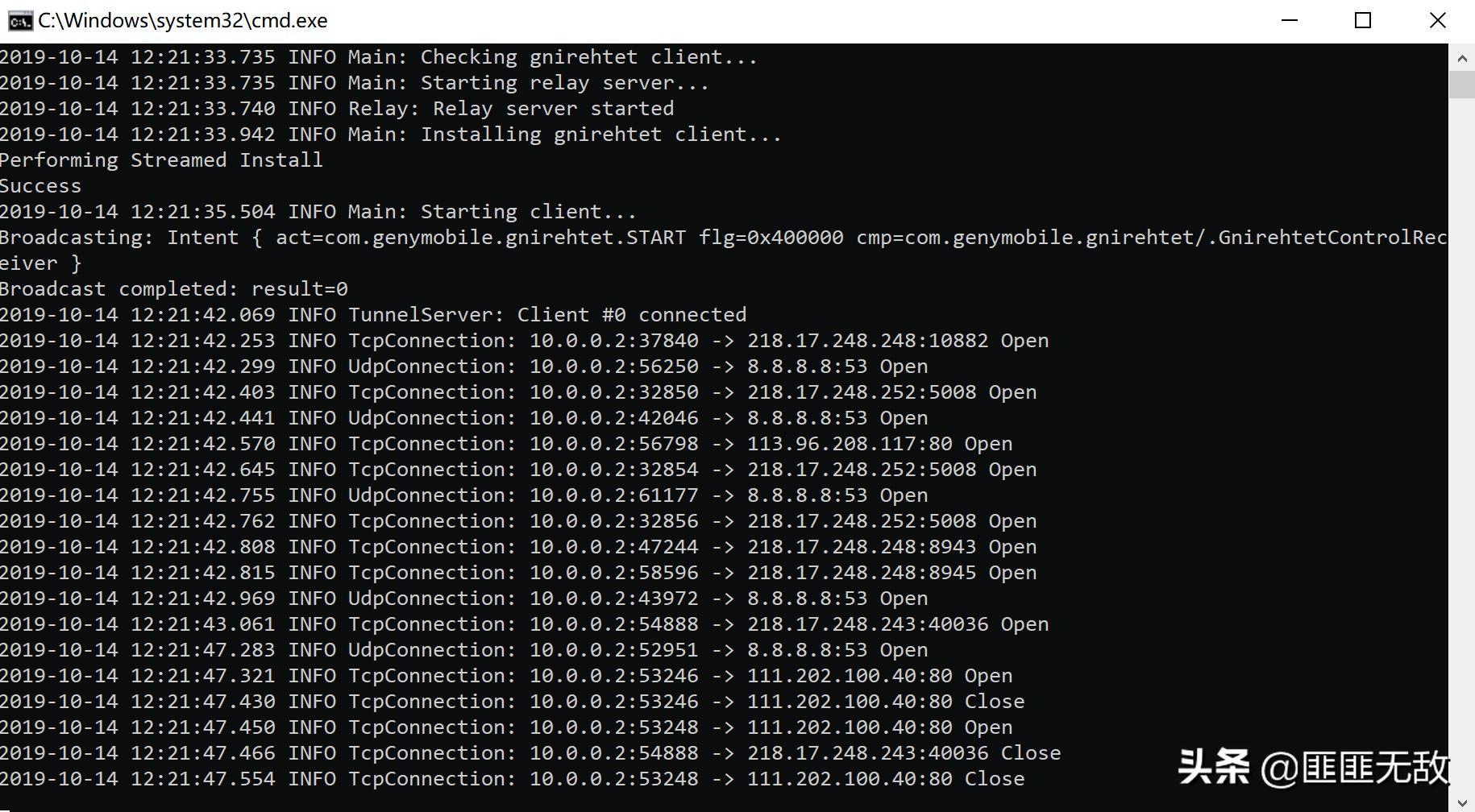Click the 'Starting client...' log line
Viewport: 1475px width, 812px height.
(x=528, y=212)
